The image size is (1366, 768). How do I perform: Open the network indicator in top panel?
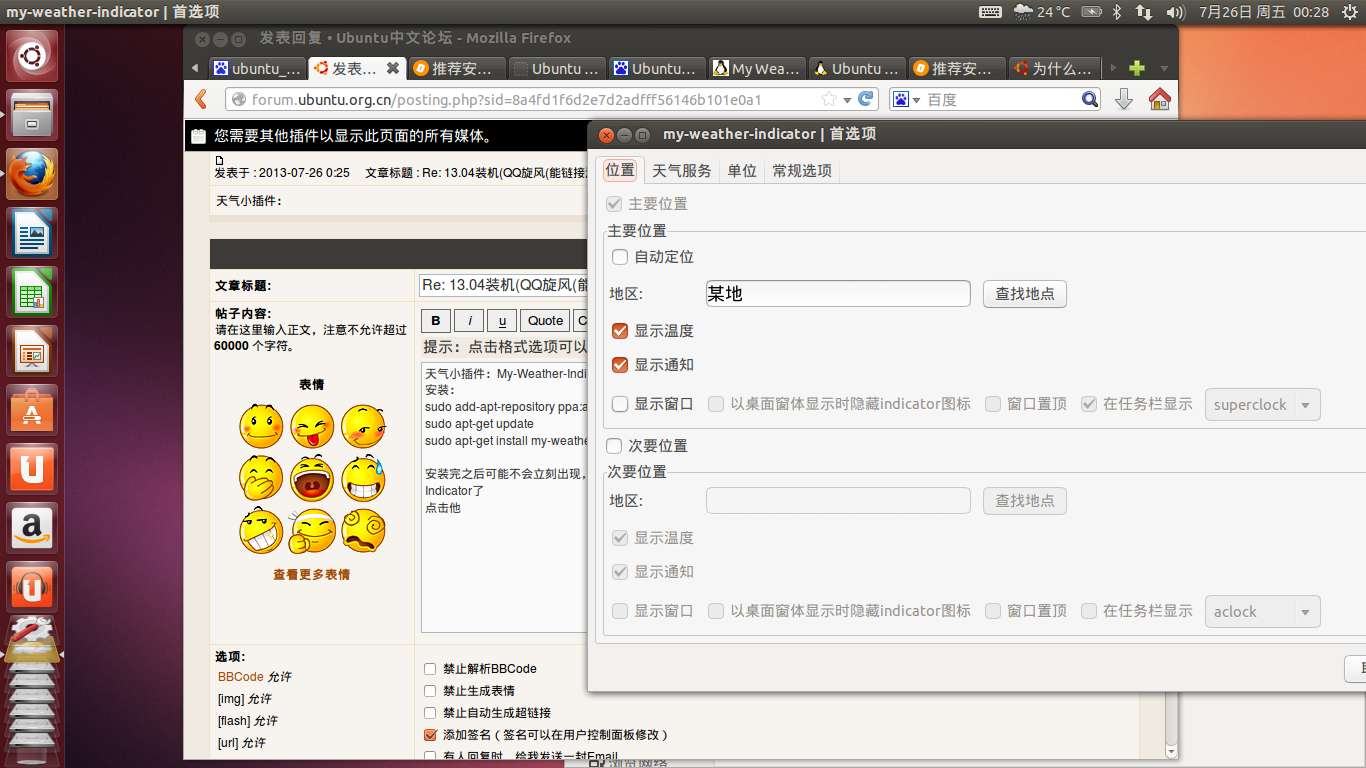1145,12
